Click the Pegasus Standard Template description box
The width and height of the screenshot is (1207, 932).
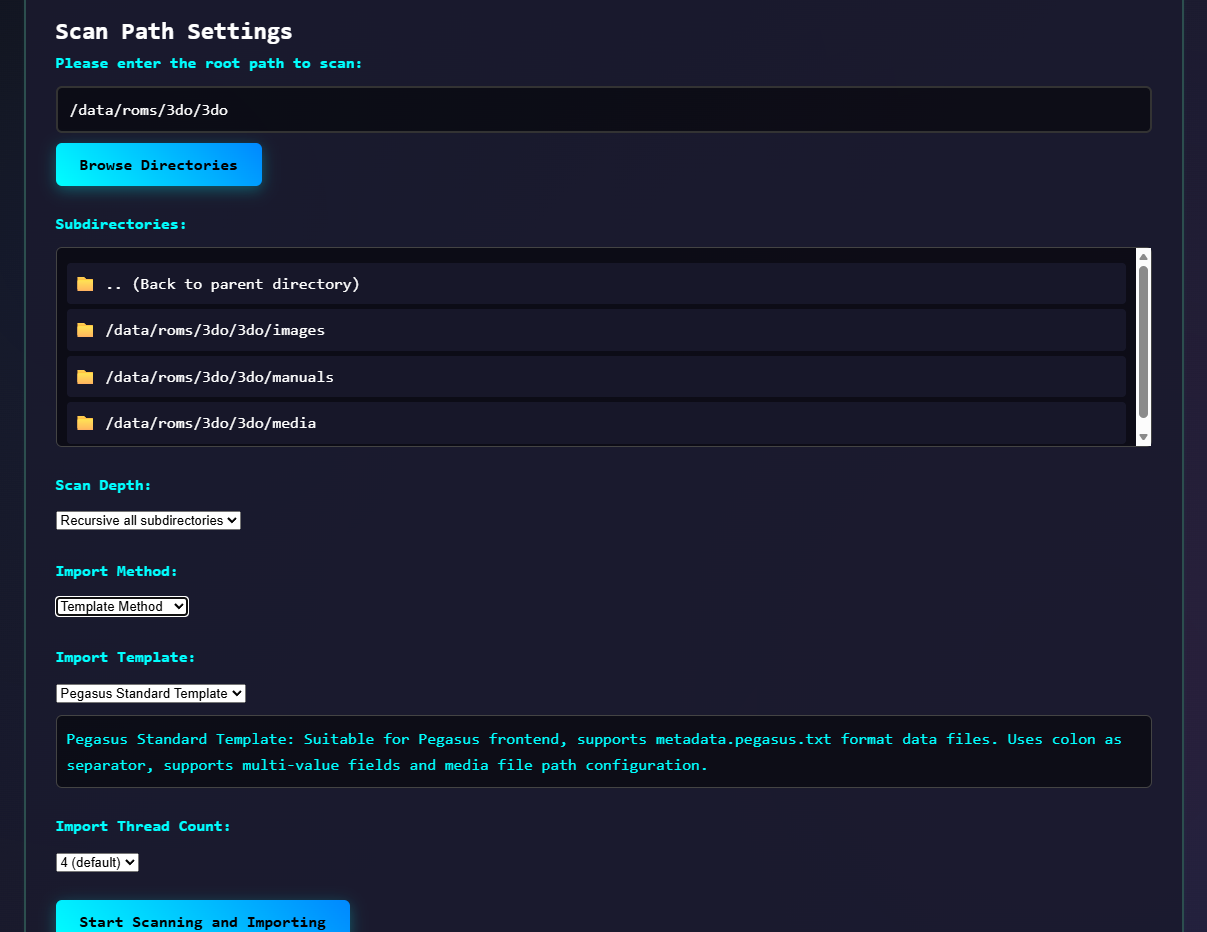coord(603,751)
